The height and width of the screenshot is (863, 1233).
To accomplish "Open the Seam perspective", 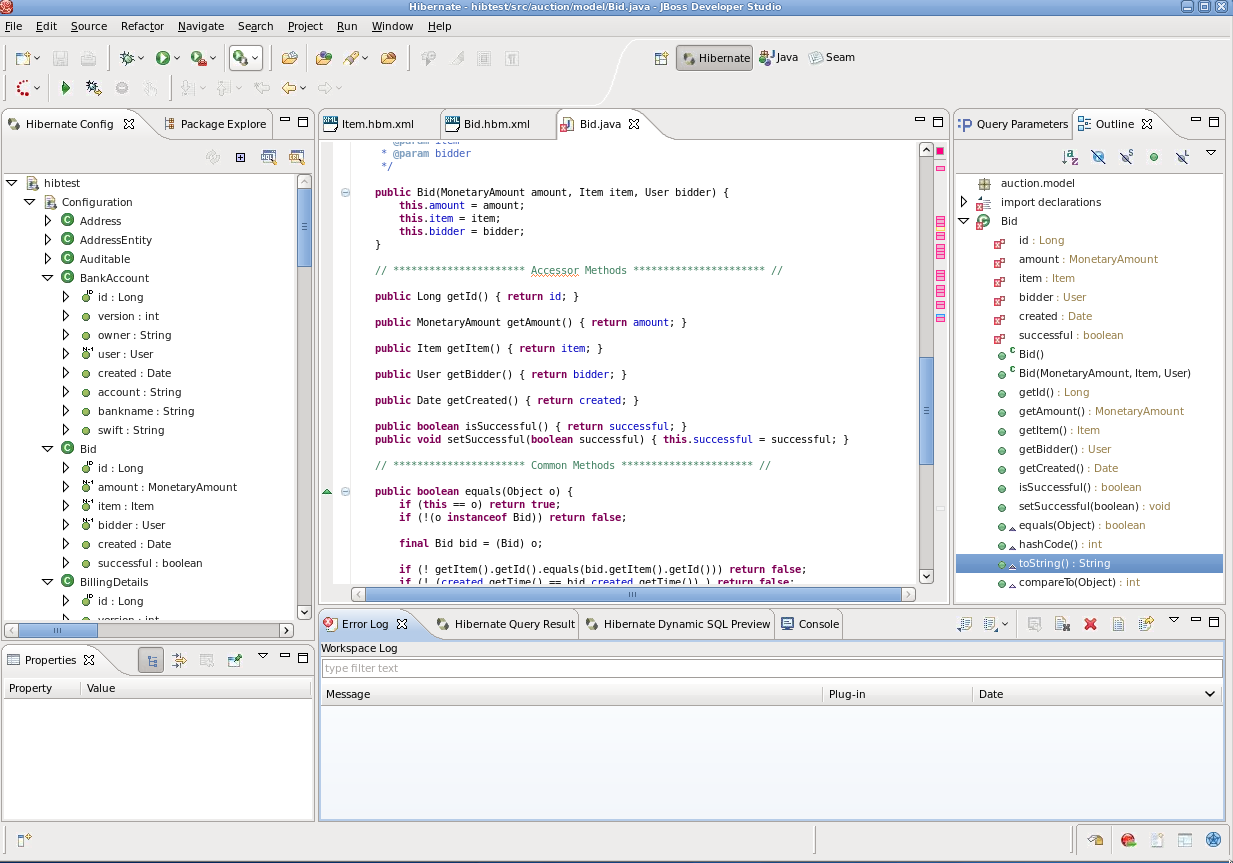I will tap(832, 58).
